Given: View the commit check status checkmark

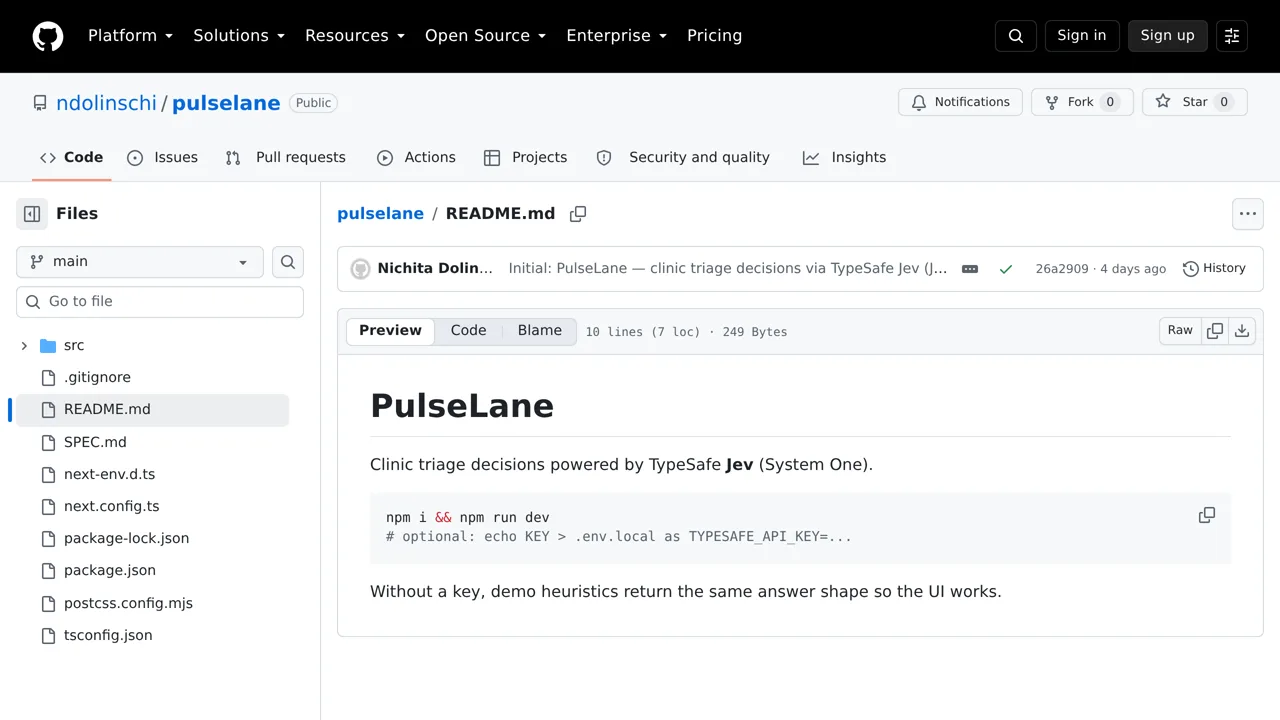Looking at the screenshot, I should pos(1006,269).
